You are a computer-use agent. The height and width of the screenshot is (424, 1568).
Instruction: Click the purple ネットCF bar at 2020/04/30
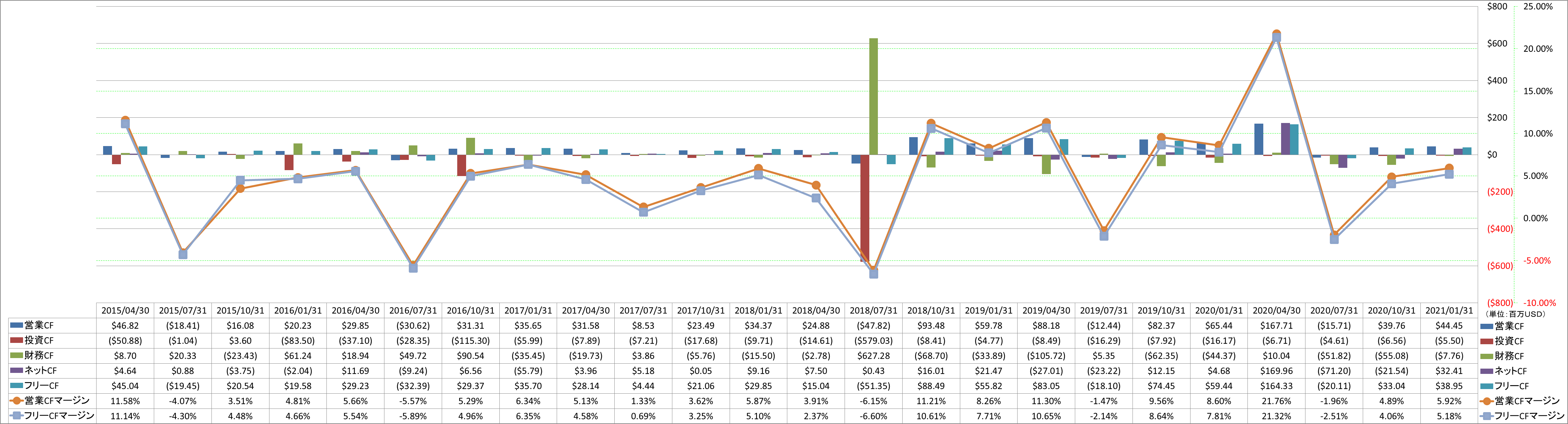point(1286,139)
